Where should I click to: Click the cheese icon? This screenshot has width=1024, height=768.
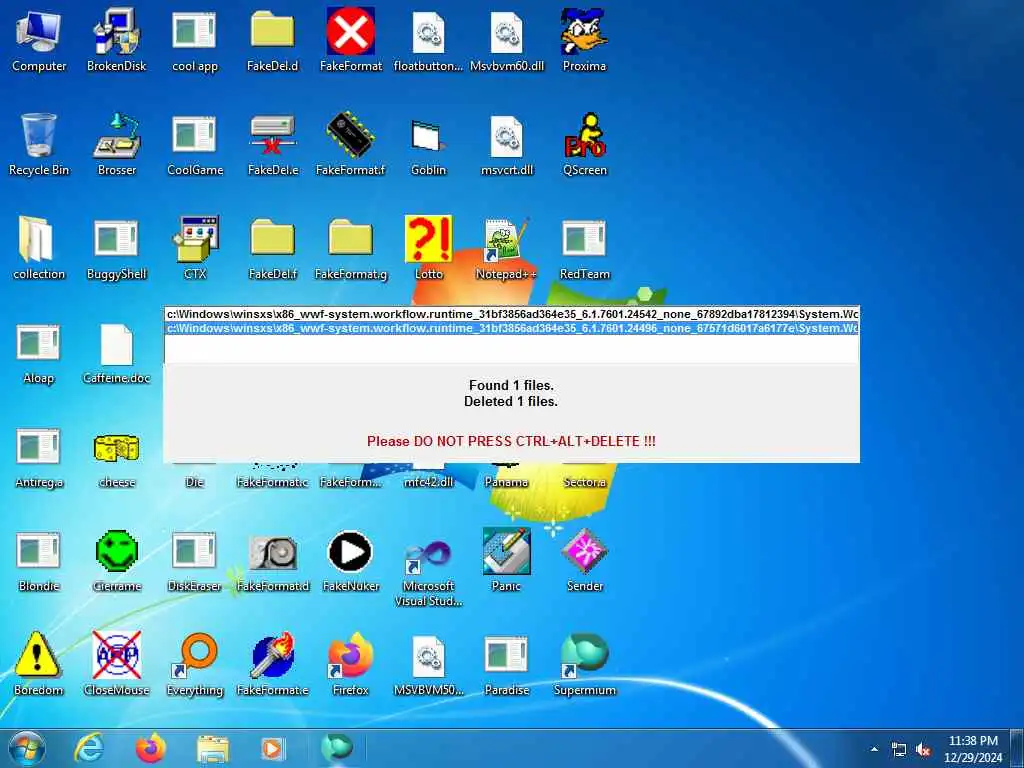tap(116, 456)
